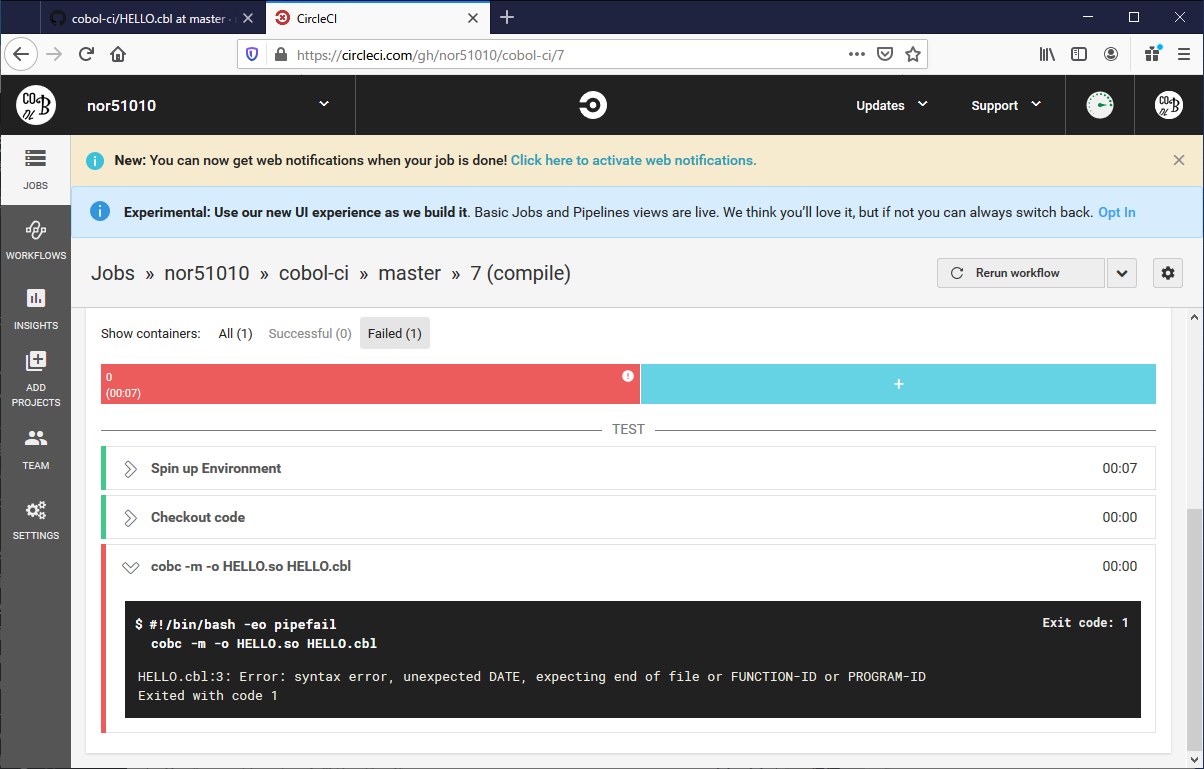Viewport: 1204px width, 769px height.
Task: Click the failed container error icon
Action: coord(628,376)
